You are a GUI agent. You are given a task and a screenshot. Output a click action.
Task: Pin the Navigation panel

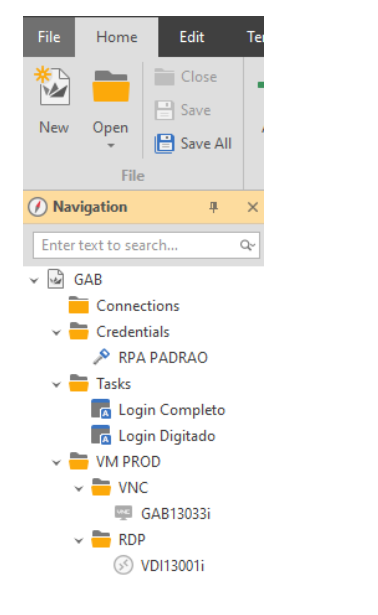click(213, 207)
